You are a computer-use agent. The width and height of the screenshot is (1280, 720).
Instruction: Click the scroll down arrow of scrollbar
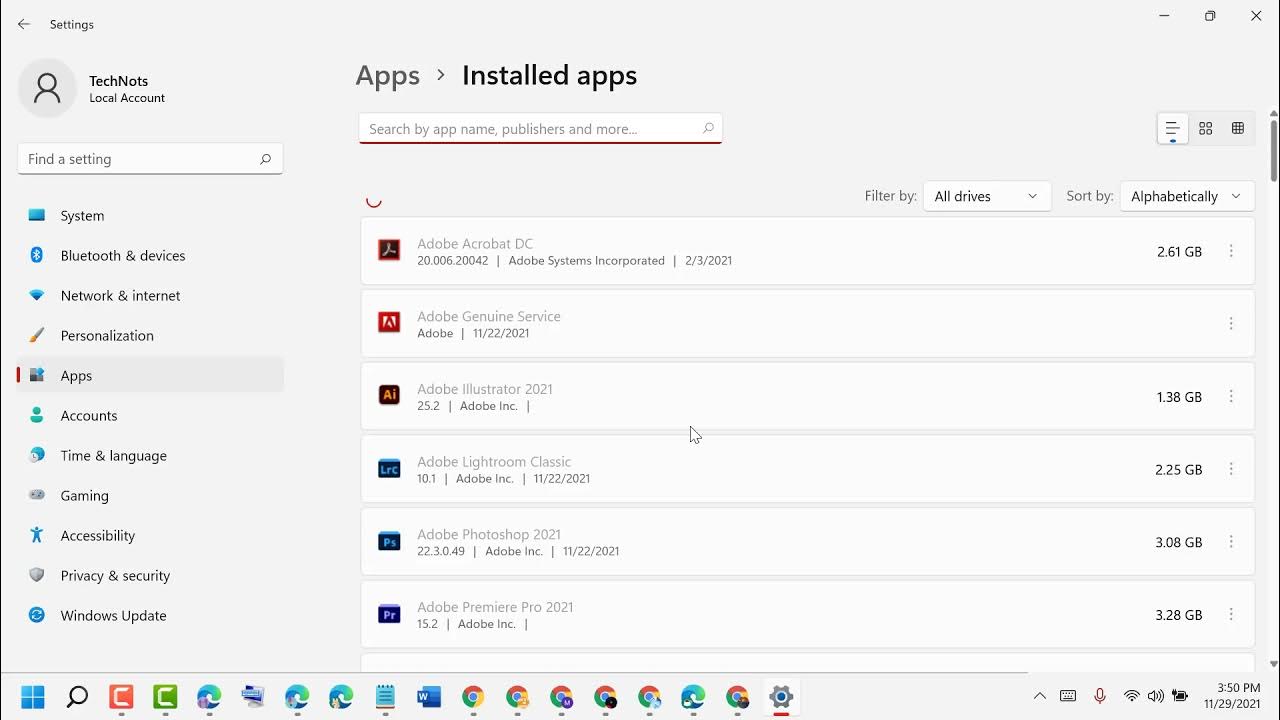pyautogui.click(x=1273, y=664)
